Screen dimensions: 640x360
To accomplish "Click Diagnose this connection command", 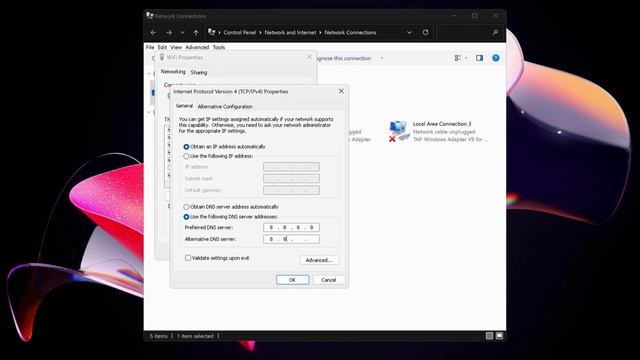I will point(344,58).
